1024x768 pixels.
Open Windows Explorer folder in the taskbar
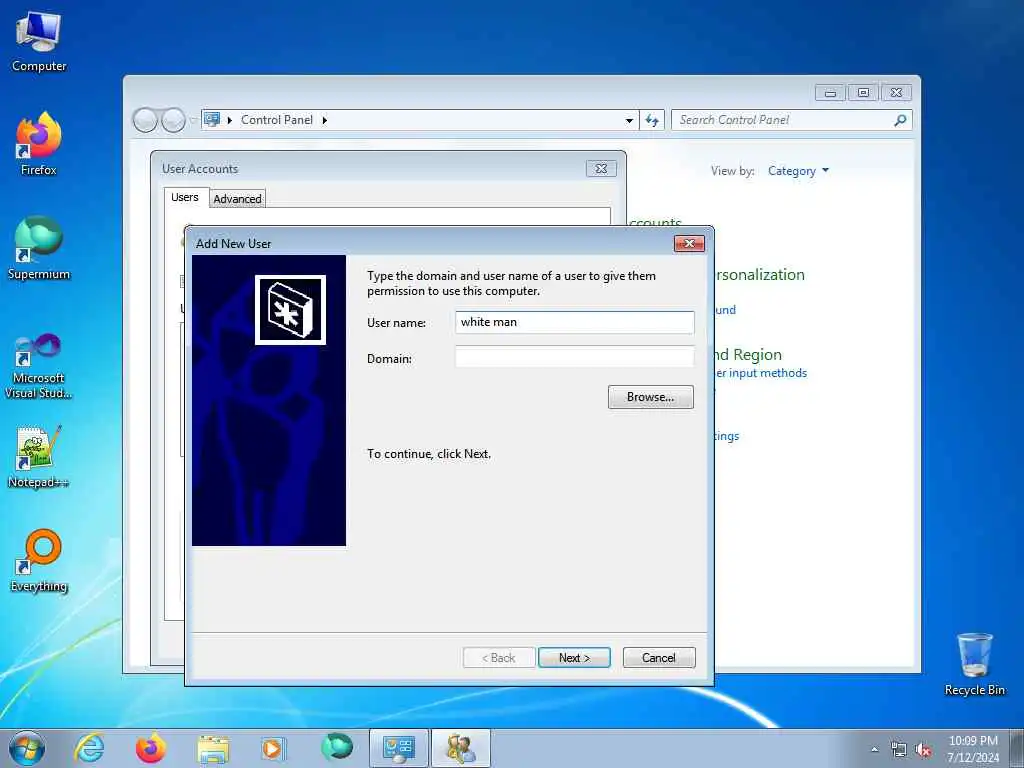213,749
